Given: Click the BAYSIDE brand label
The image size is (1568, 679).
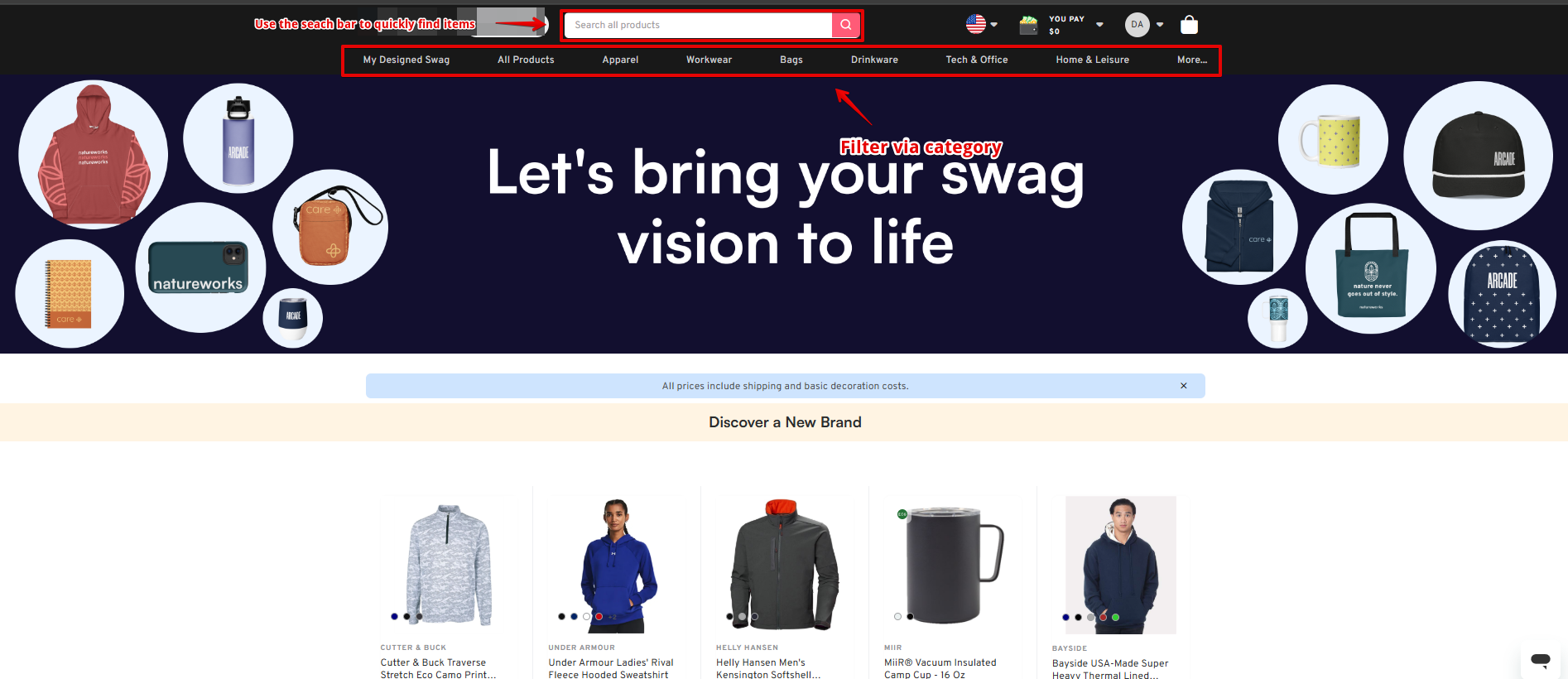Looking at the screenshot, I should click(1069, 648).
